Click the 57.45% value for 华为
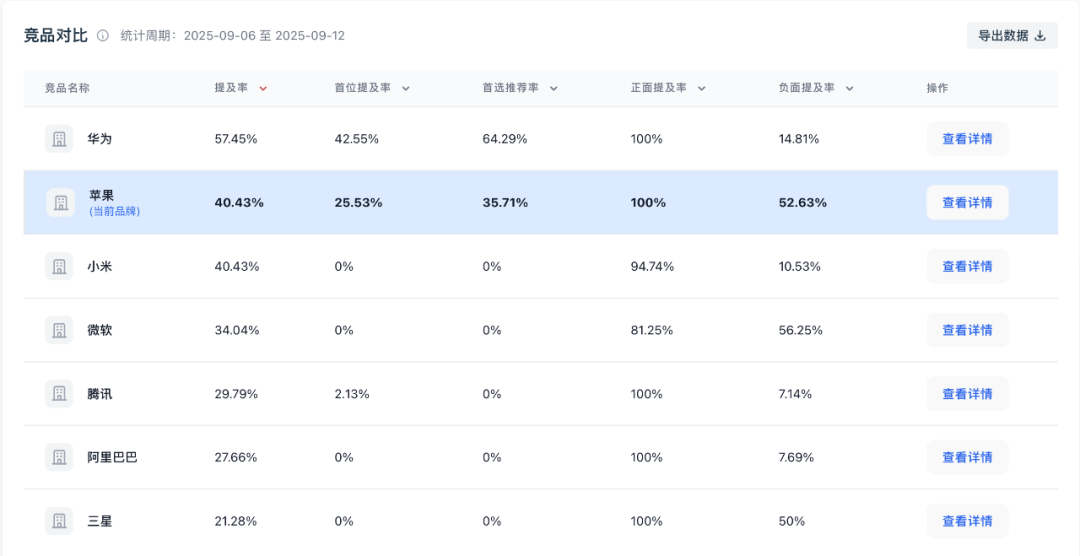 [236, 139]
